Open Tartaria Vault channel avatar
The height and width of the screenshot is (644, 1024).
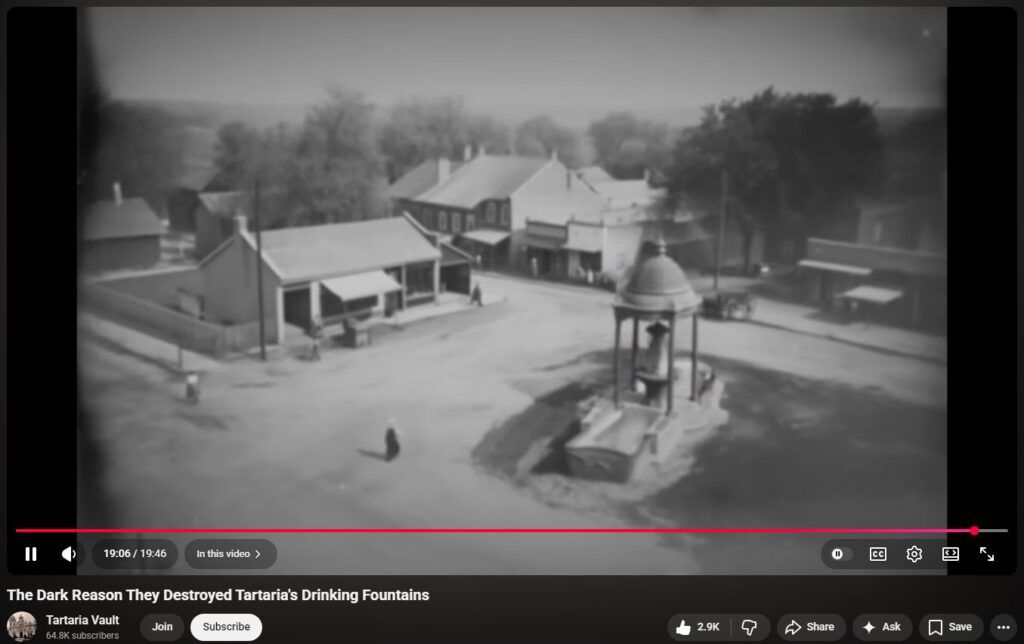pos(22,627)
